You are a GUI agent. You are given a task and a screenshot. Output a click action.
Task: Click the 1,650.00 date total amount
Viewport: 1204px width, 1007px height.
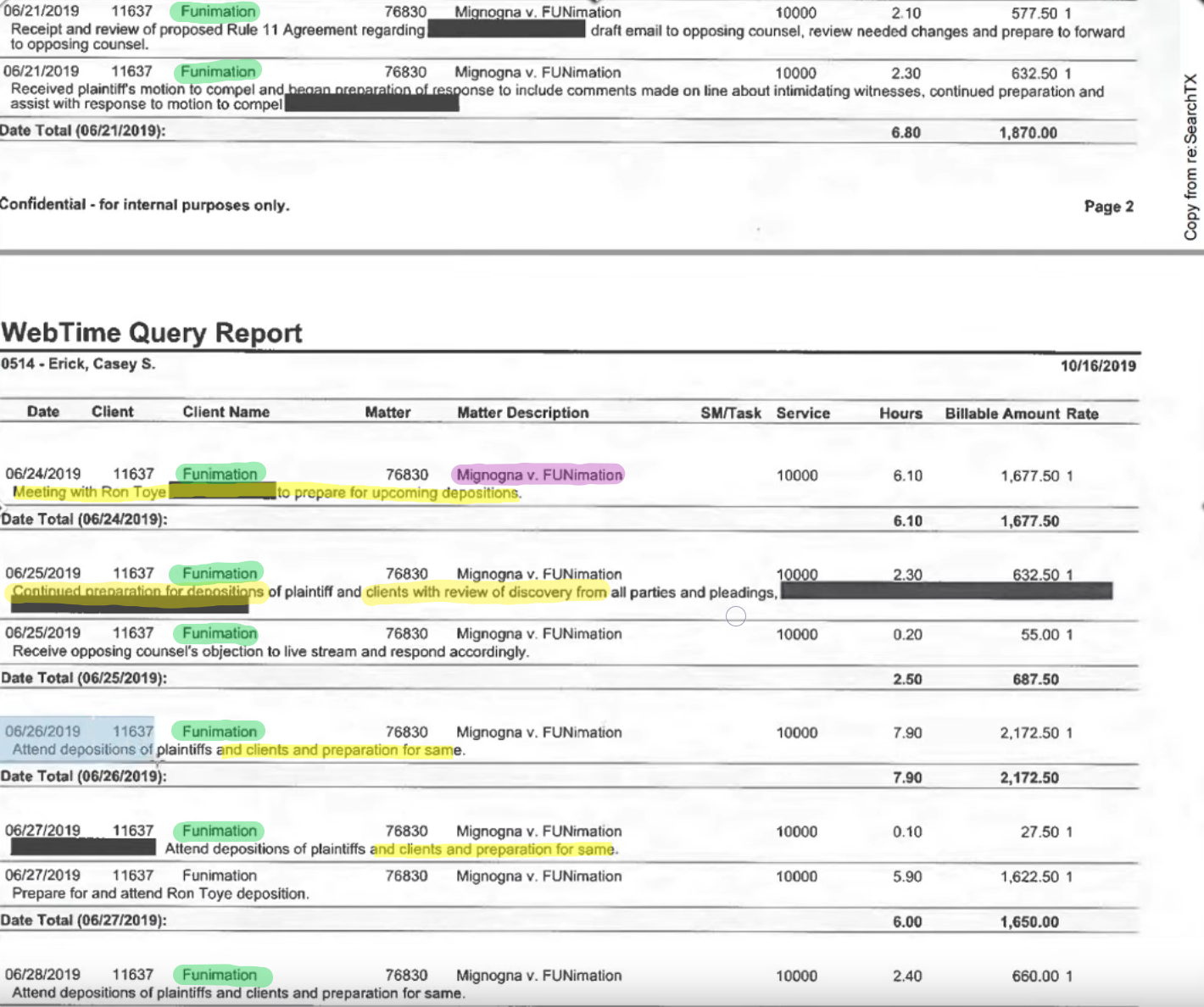click(1029, 921)
